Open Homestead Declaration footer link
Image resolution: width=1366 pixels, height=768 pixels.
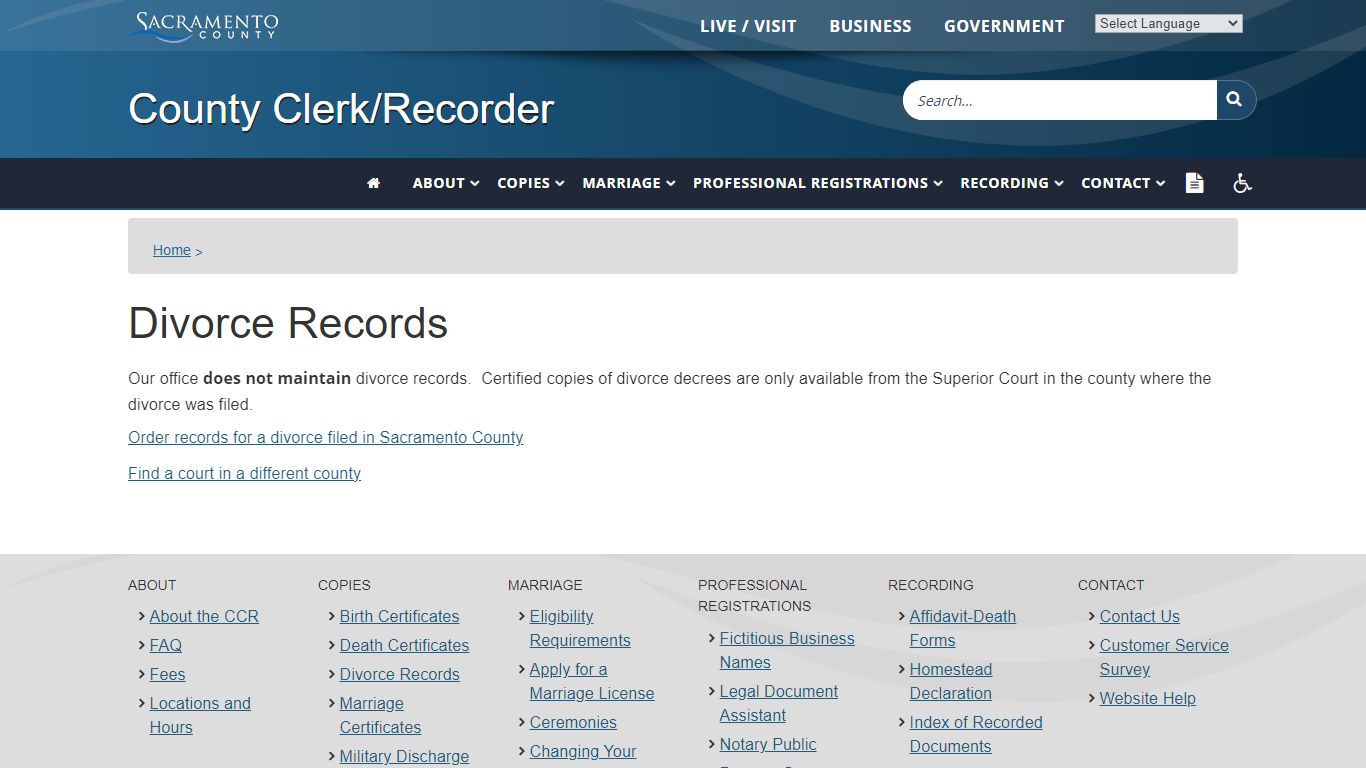point(951,681)
